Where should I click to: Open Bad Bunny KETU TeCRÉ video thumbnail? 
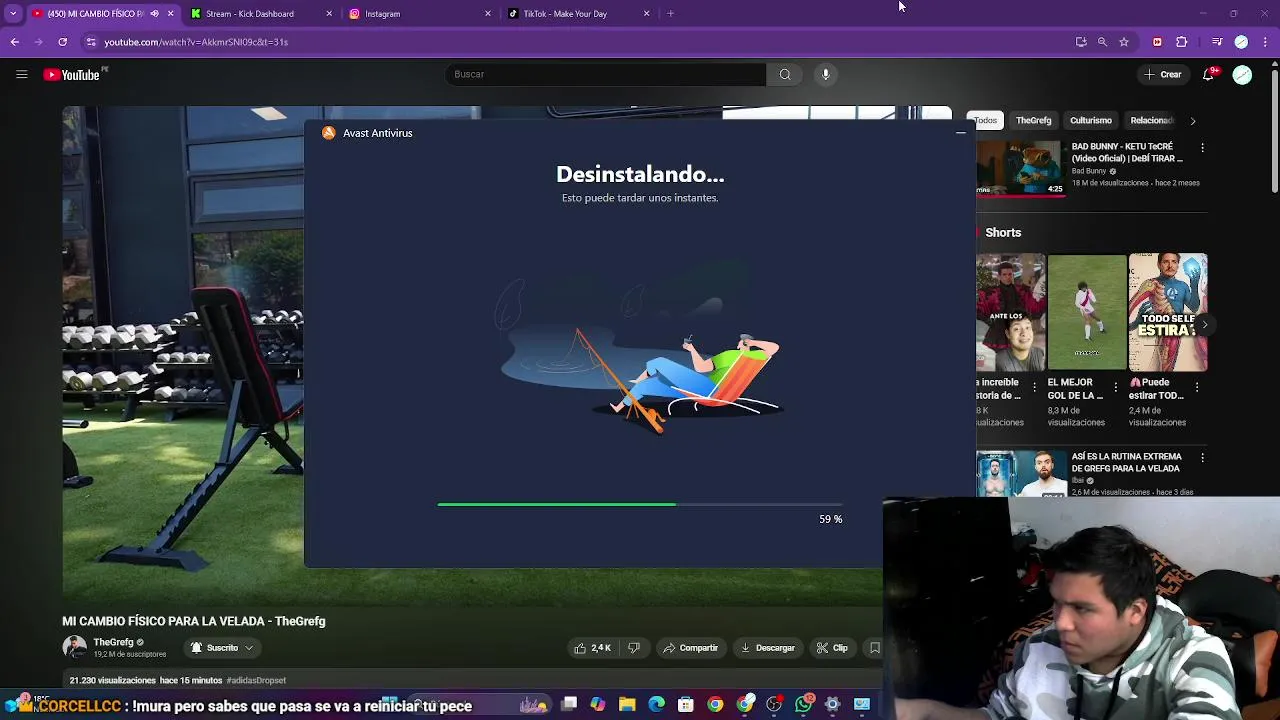1020,168
